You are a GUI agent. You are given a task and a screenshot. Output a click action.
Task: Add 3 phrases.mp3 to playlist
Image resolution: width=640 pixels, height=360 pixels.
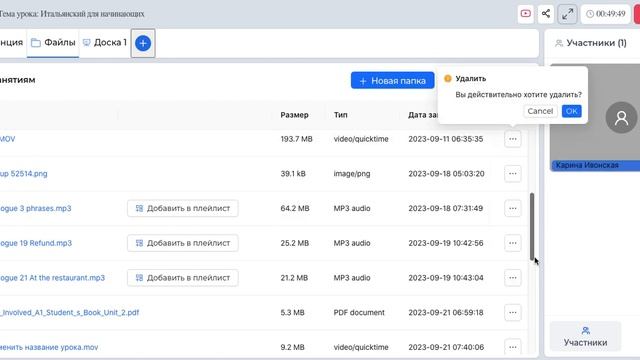point(182,208)
